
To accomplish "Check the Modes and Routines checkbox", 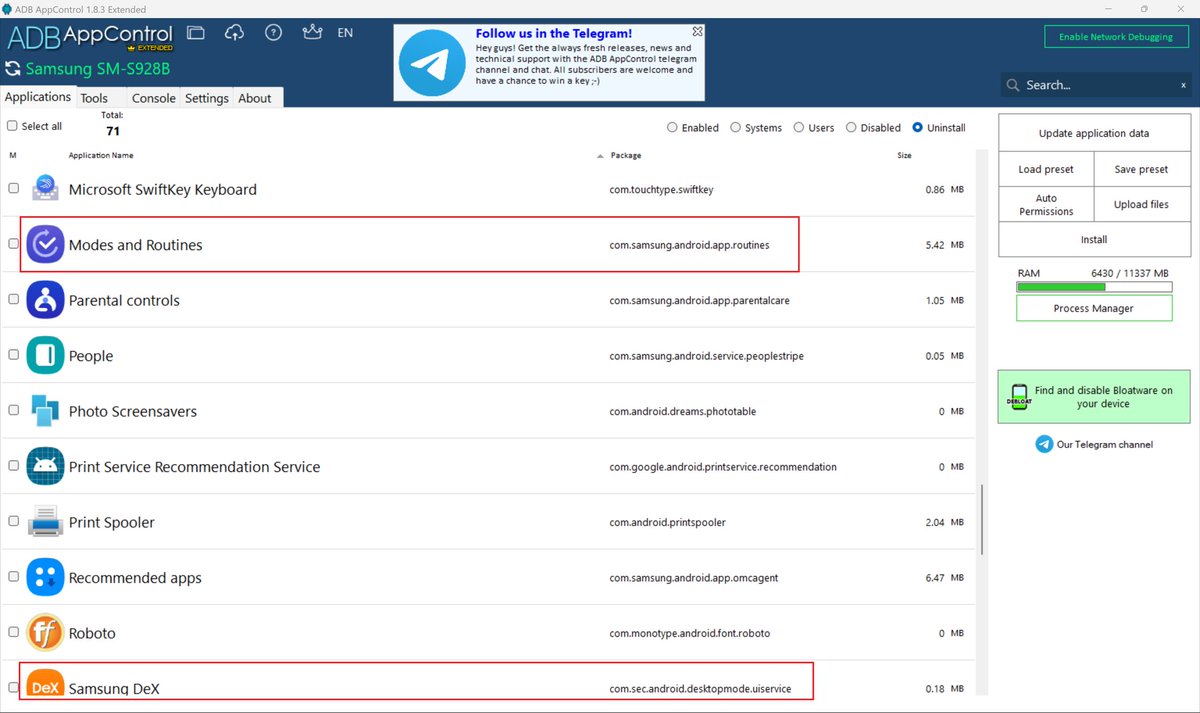I will 14,243.
